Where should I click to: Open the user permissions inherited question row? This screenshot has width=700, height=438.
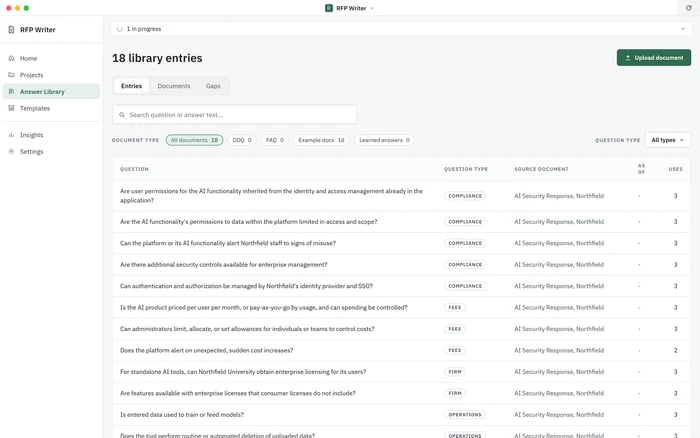401,196
